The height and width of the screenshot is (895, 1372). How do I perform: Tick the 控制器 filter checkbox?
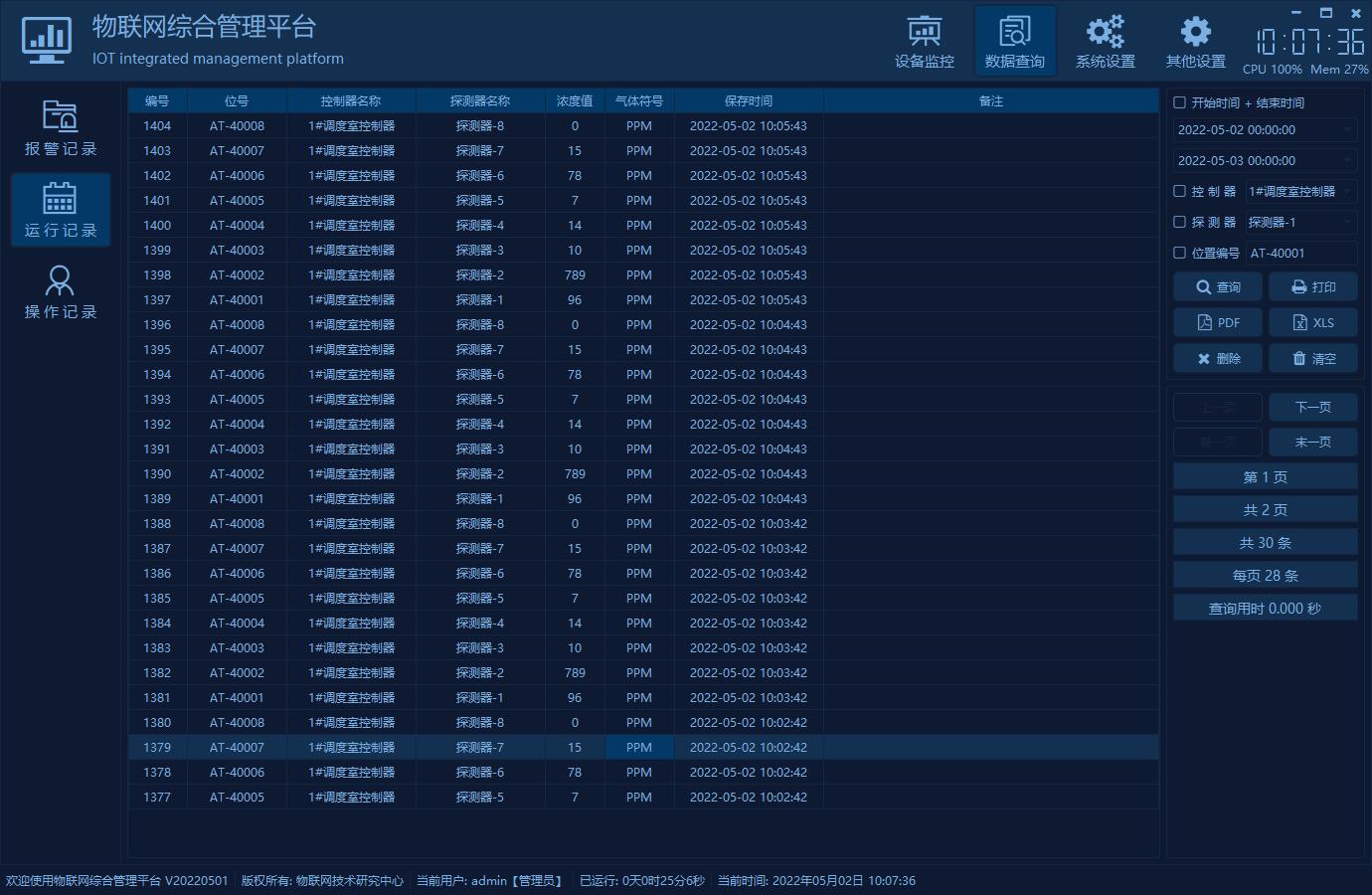point(1180,191)
